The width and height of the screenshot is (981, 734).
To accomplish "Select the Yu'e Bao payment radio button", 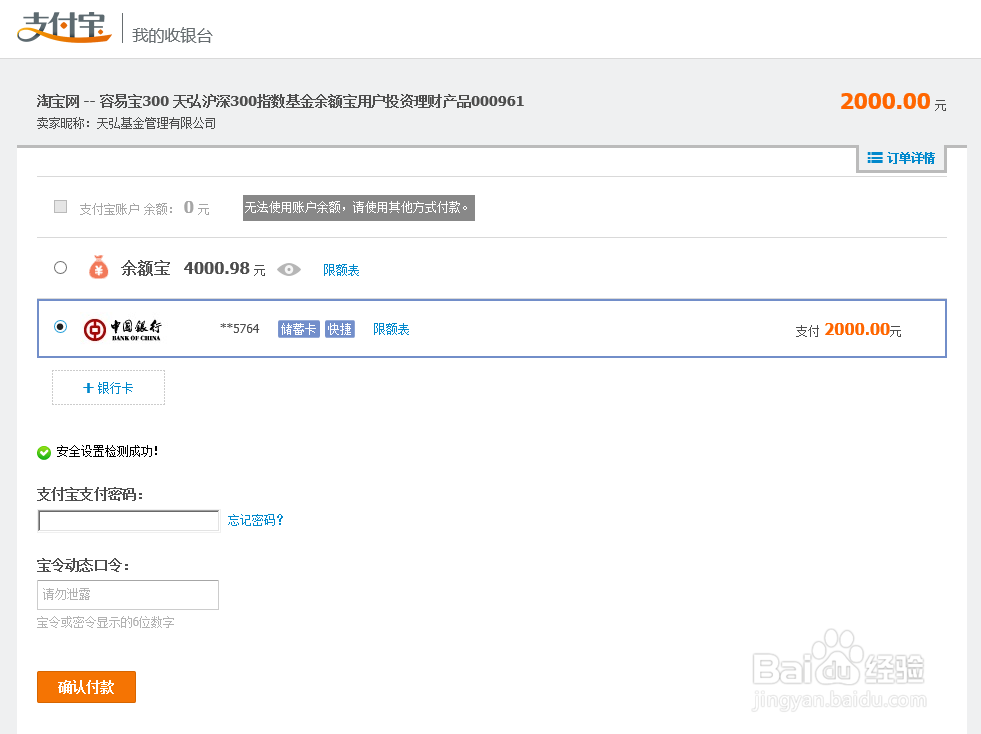I will point(61,268).
